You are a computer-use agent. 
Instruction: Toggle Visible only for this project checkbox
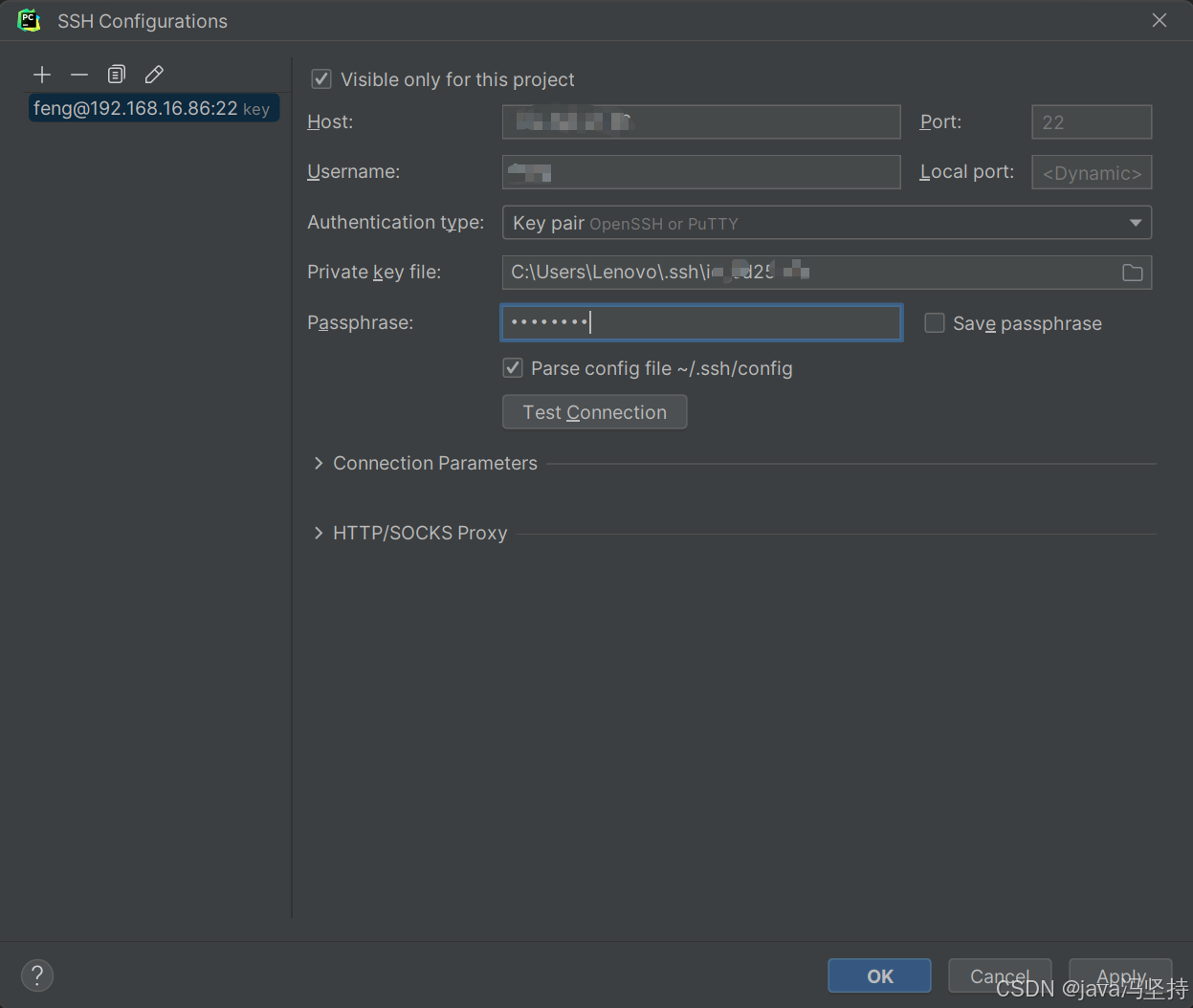(x=322, y=79)
